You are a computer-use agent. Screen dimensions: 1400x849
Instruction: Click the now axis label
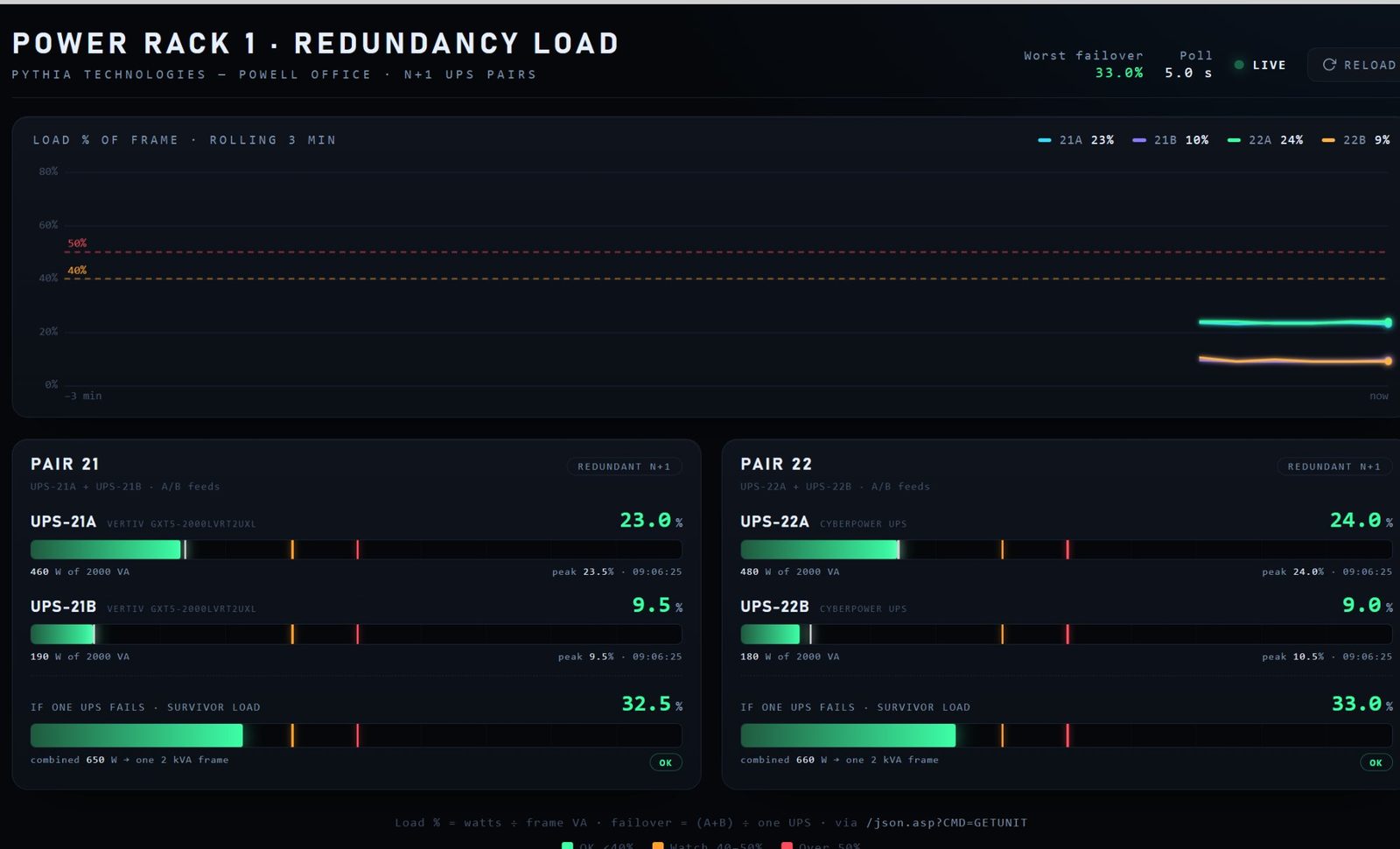pyautogui.click(x=1379, y=396)
